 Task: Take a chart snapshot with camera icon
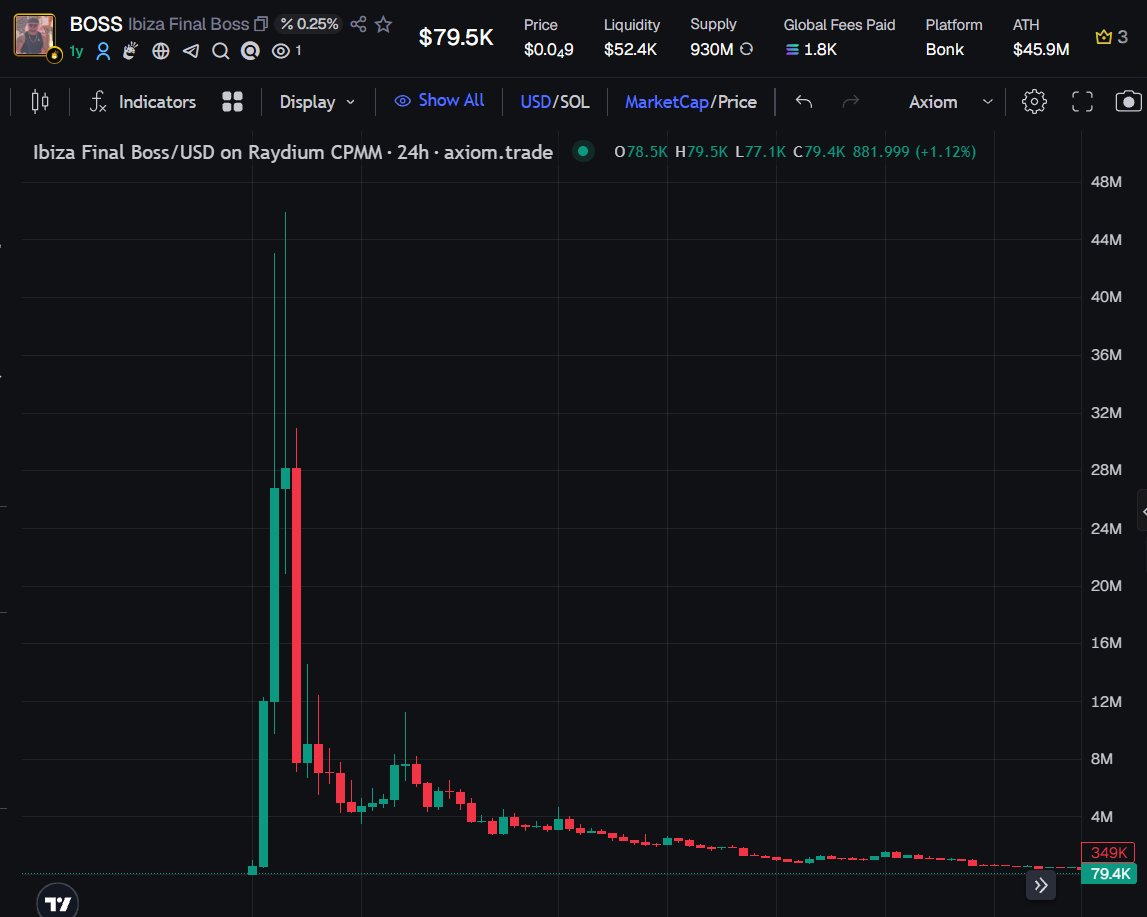[1128, 102]
